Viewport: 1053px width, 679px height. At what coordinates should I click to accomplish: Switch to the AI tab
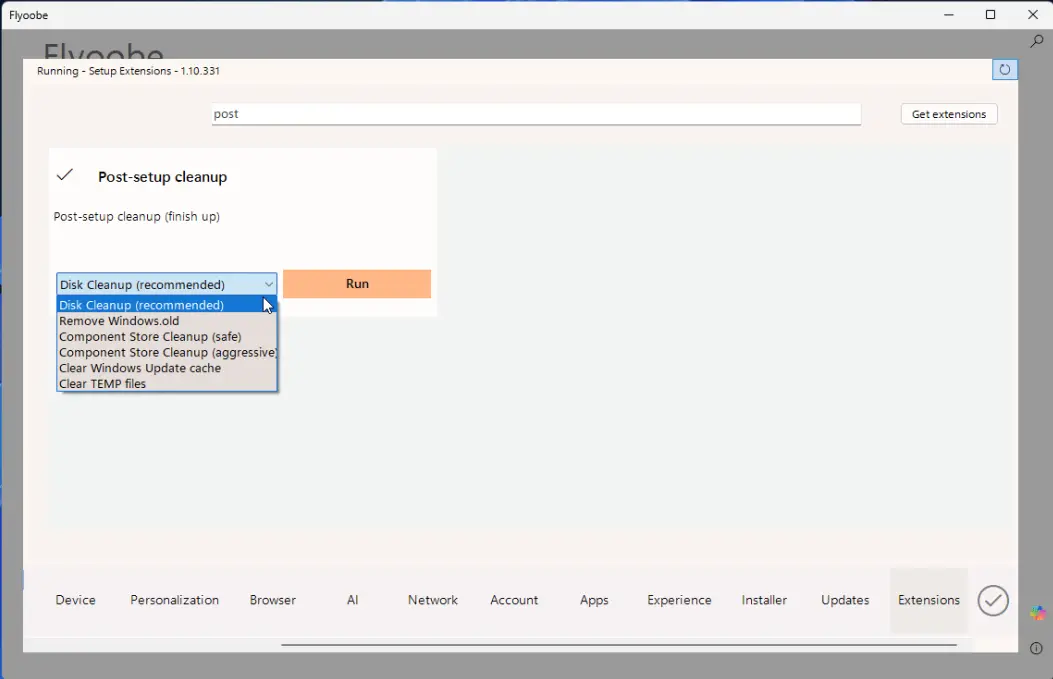point(353,600)
